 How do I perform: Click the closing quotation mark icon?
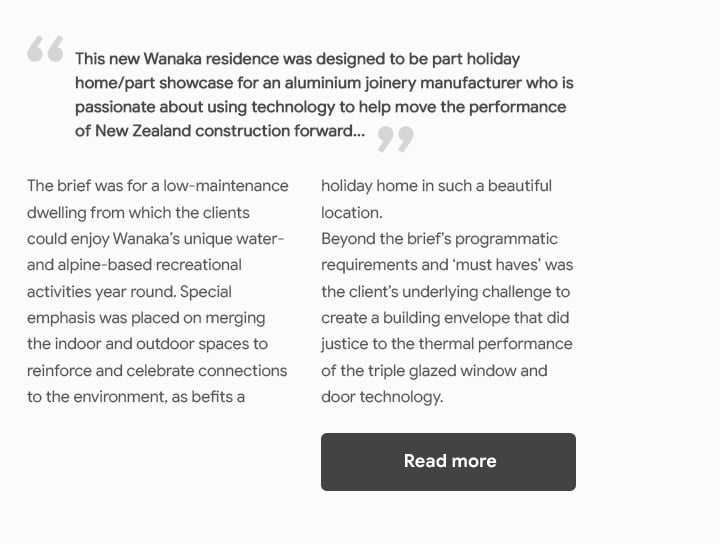click(x=395, y=139)
